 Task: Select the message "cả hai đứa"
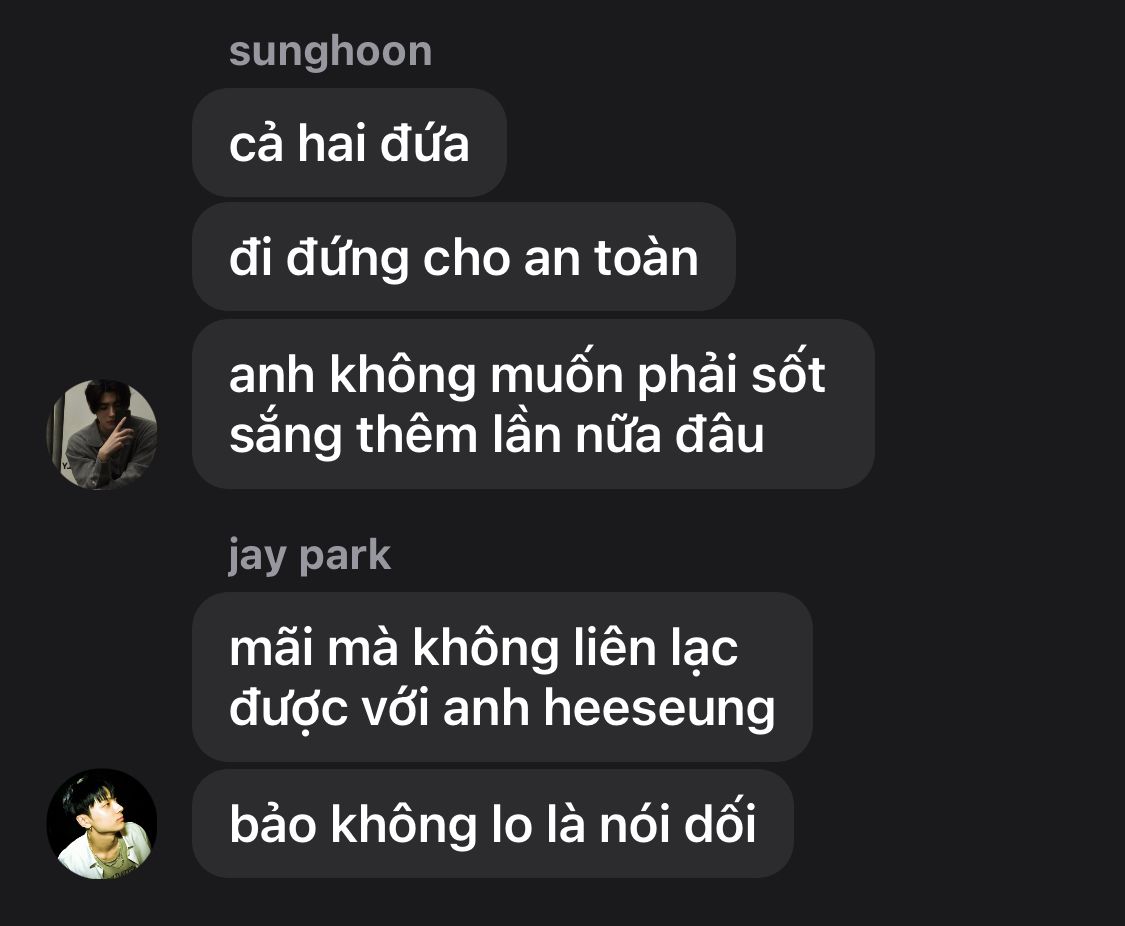349,143
